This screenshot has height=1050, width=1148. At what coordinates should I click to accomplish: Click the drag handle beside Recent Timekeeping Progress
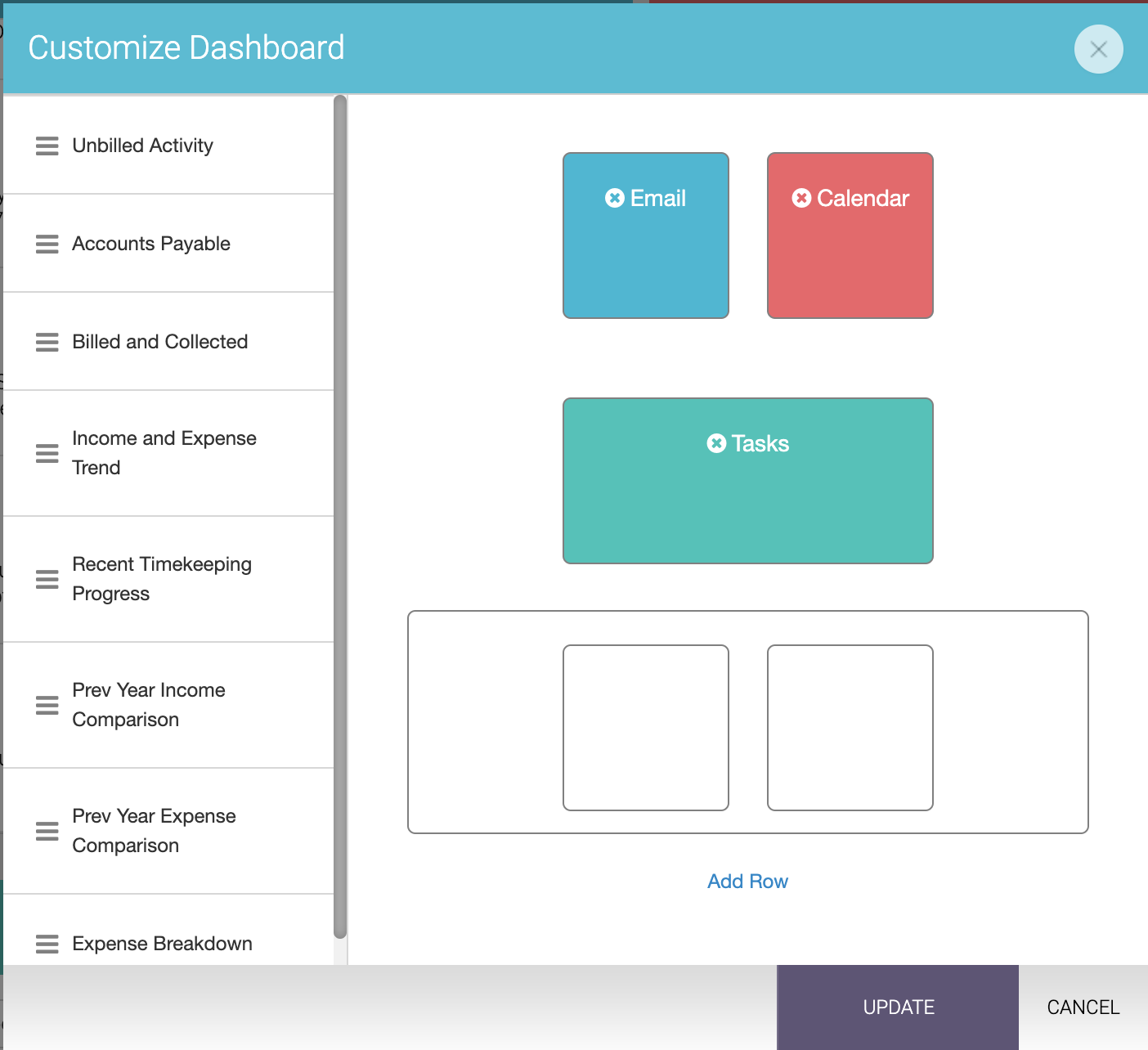pyautogui.click(x=47, y=579)
